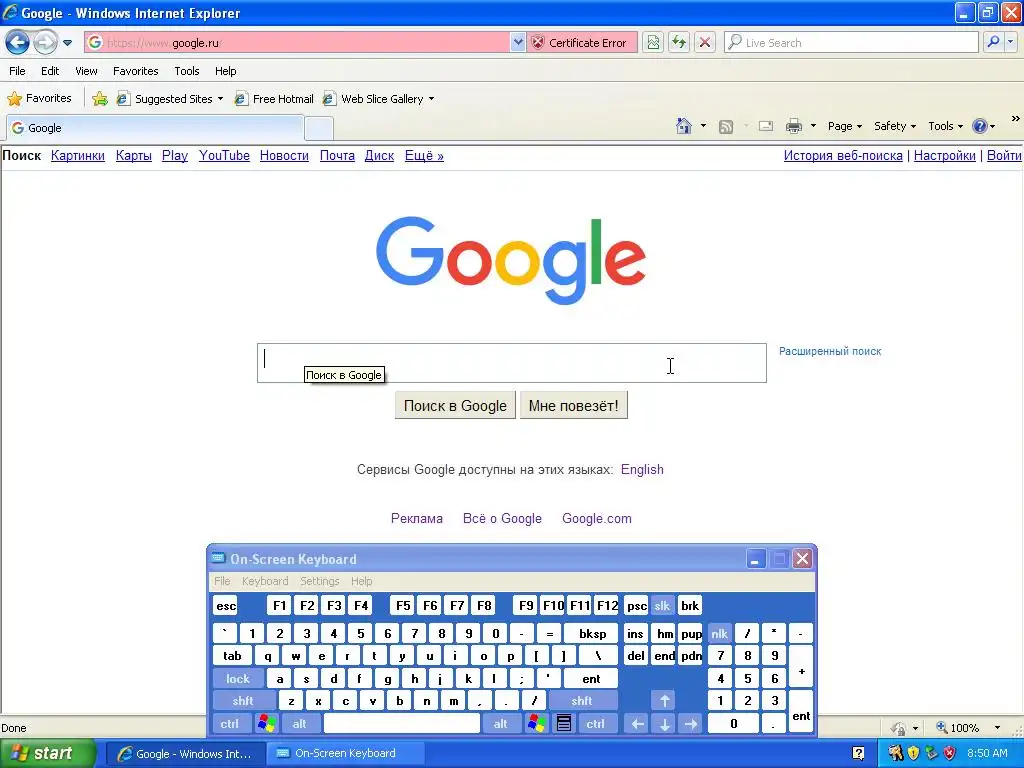Click the Read Mail icon
1024x768 pixels.
coord(766,126)
